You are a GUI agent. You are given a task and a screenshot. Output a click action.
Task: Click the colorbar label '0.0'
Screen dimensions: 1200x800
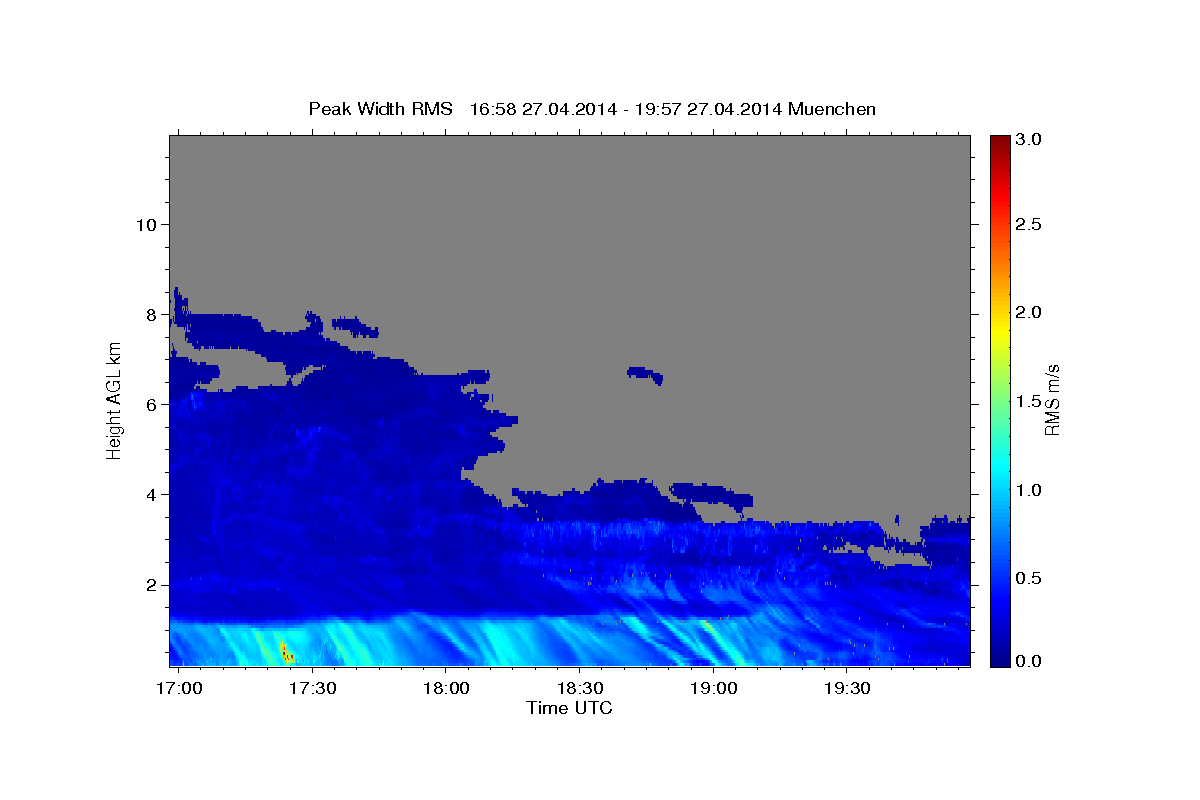pos(1029,661)
